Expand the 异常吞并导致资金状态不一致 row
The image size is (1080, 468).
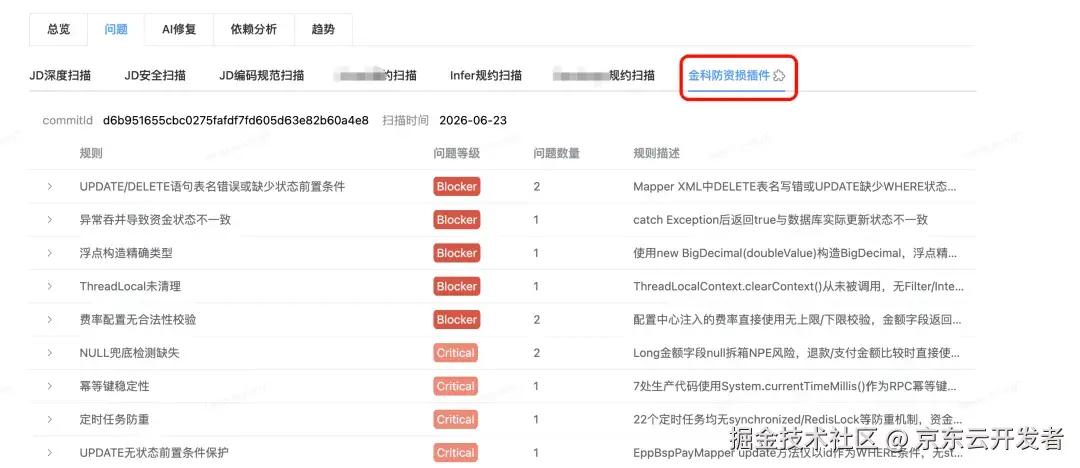[x=50, y=219]
